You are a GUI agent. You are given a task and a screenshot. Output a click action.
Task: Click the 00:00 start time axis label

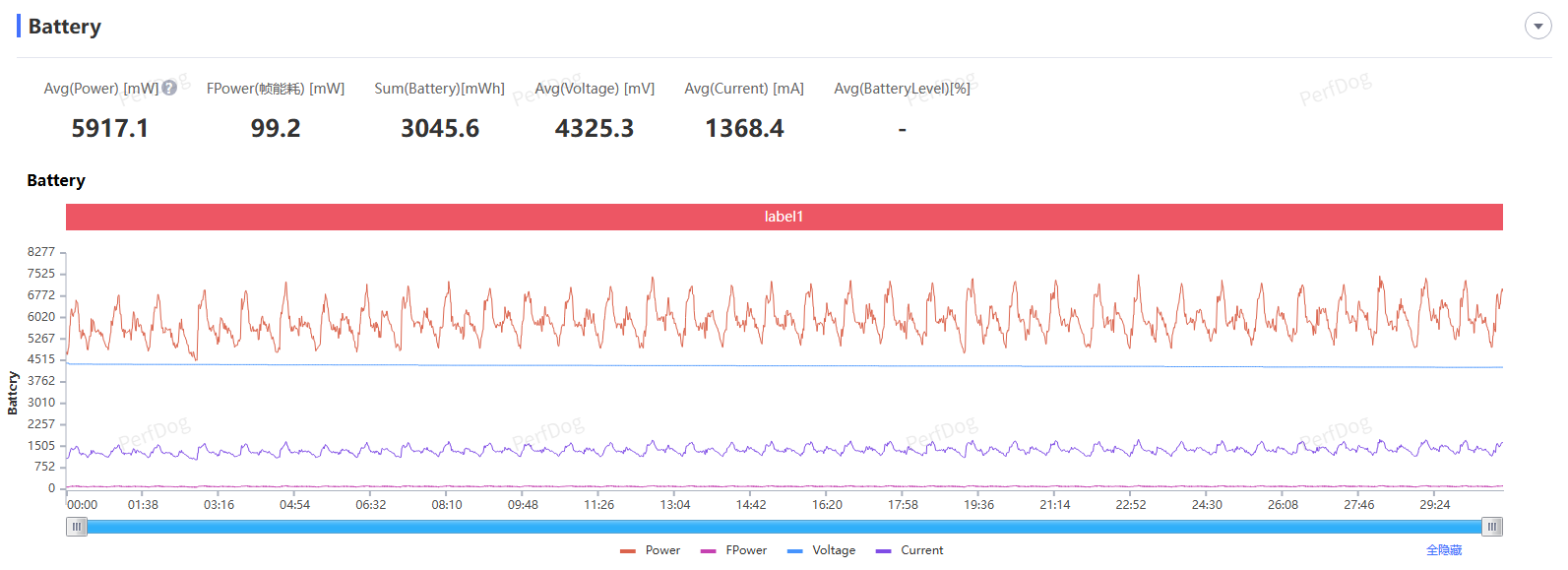tap(82, 505)
